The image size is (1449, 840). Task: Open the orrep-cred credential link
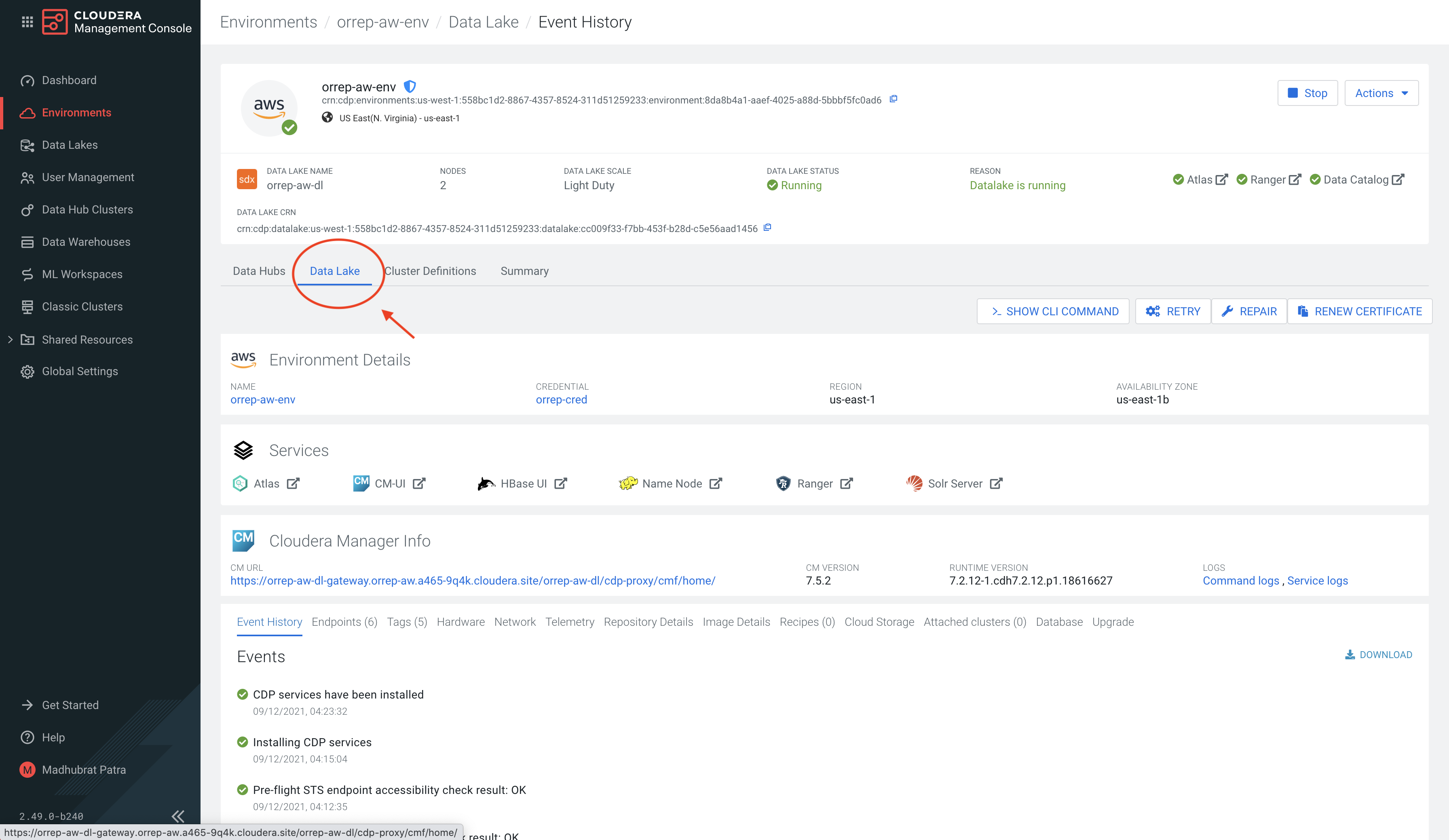561,399
